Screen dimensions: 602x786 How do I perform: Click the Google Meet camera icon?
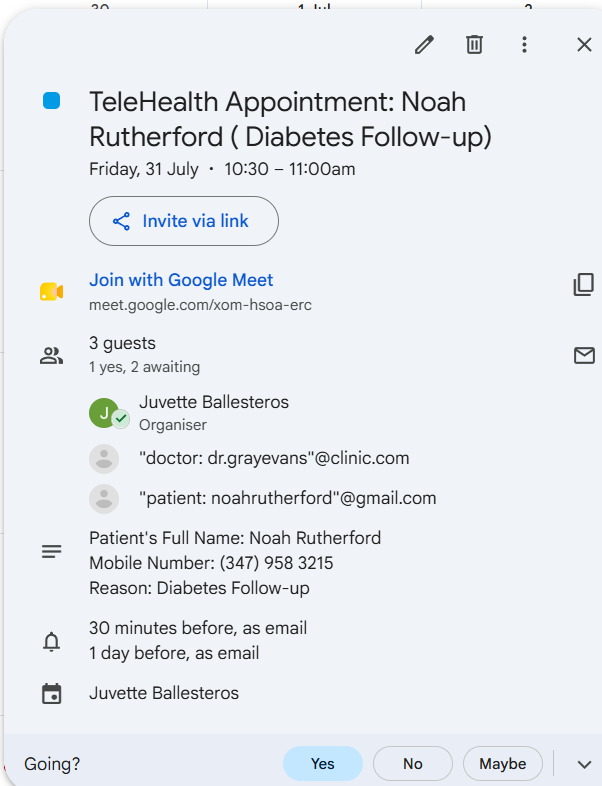point(52,292)
